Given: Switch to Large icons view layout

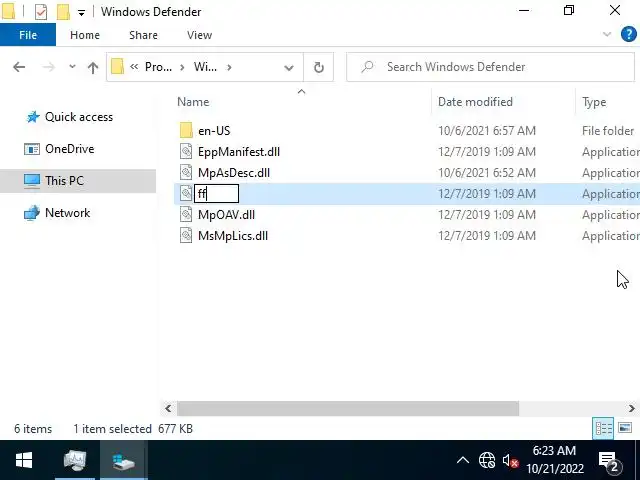Looking at the screenshot, I should 625,429.
